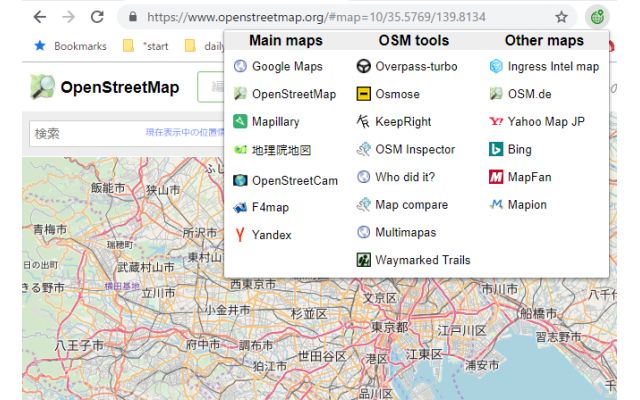This screenshot has height=400, width=640.
Task: Click the 立川市 label on map
Action: click(158, 293)
